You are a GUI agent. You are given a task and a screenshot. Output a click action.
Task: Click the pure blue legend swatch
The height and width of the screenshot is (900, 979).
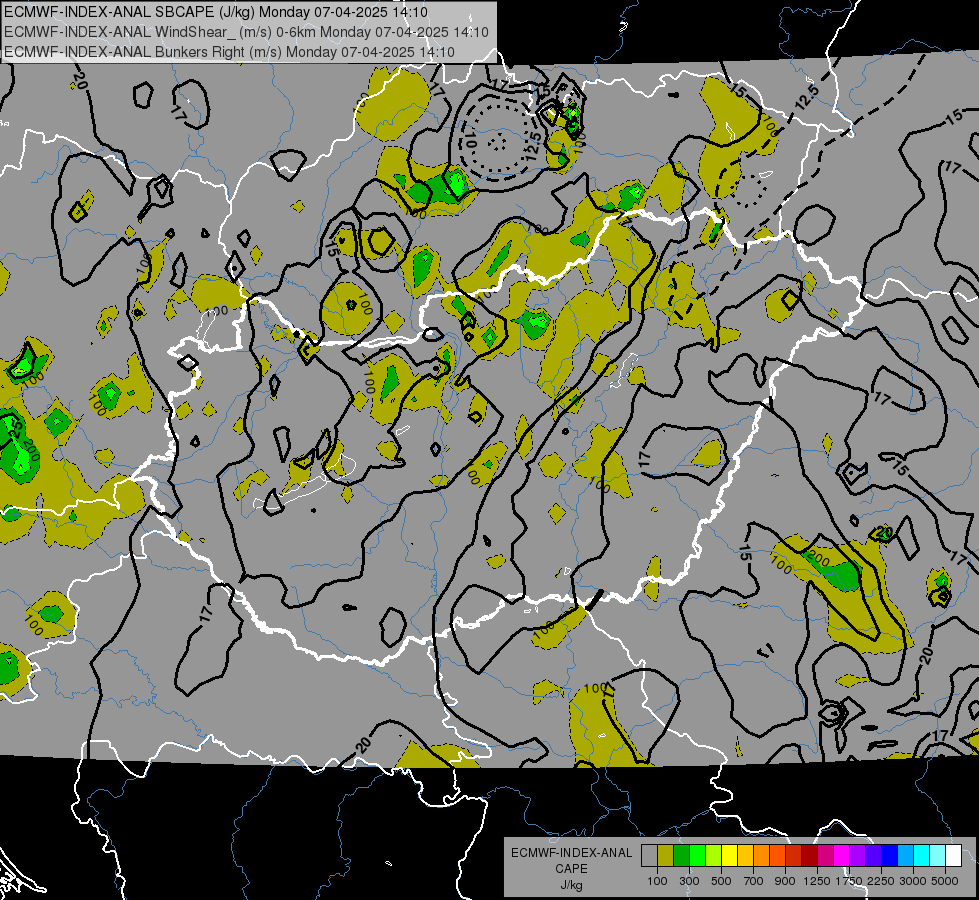[x=889, y=856]
